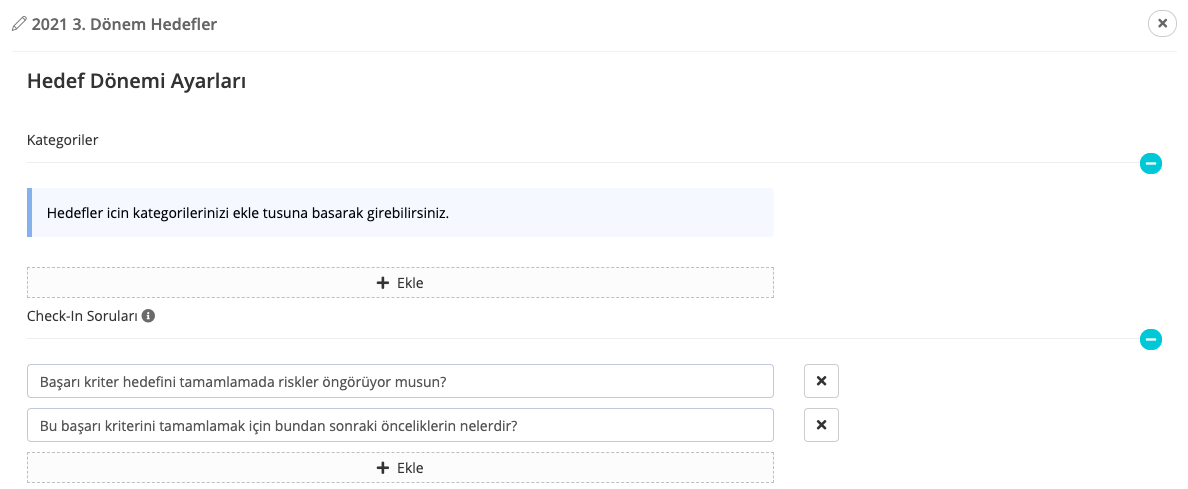Delete the question about sonraki önceliklerin
The height and width of the screenshot is (489, 1188).
click(821, 425)
